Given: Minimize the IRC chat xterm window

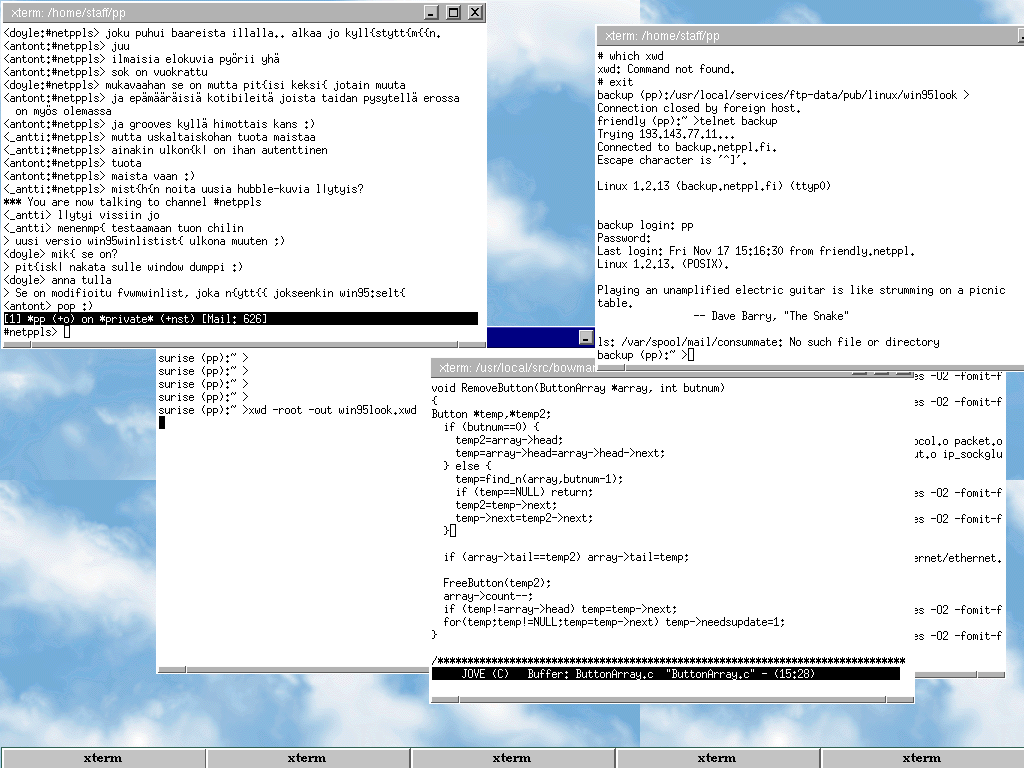Looking at the screenshot, I should pos(431,13).
